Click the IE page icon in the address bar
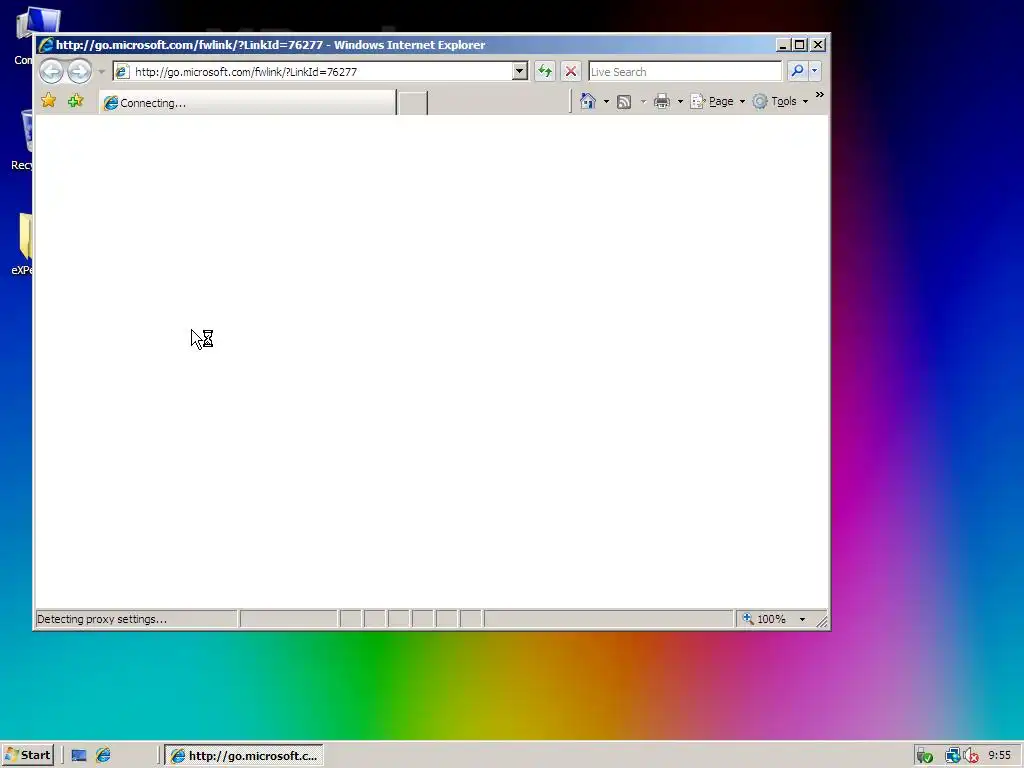1024x768 pixels. pyautogui.click(x=122, y=72)
